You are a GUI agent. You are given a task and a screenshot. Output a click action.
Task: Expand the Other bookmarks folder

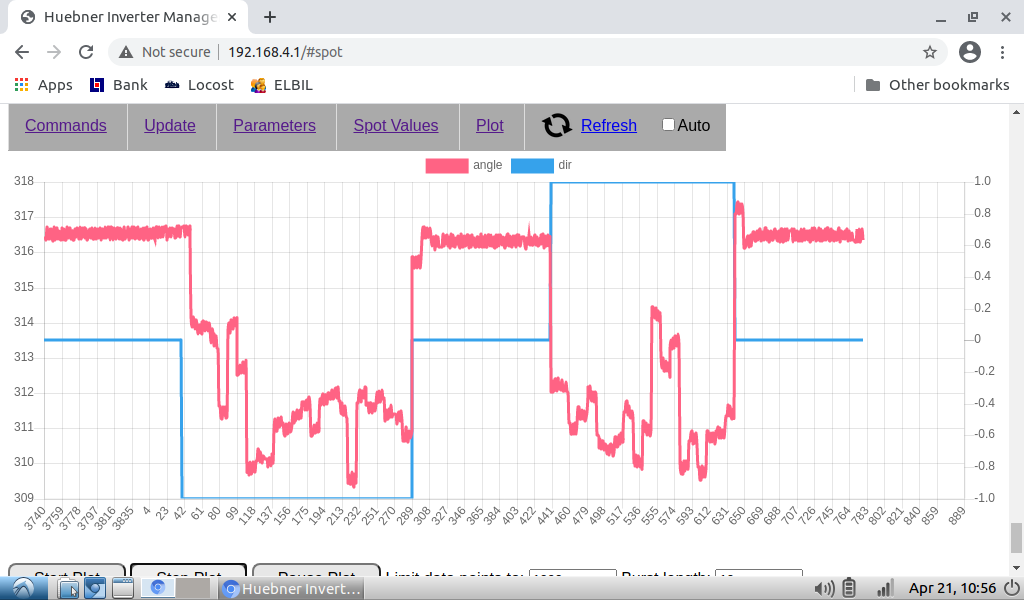[x=937, y=85]
